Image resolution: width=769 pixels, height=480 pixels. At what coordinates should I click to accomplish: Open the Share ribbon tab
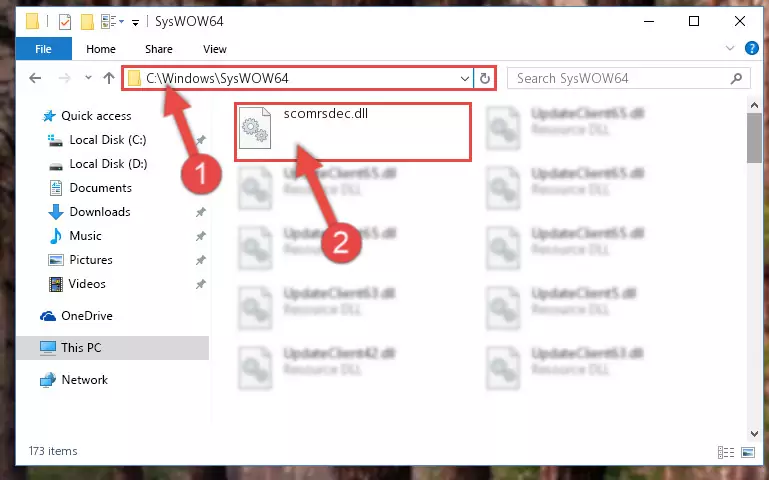158,49
